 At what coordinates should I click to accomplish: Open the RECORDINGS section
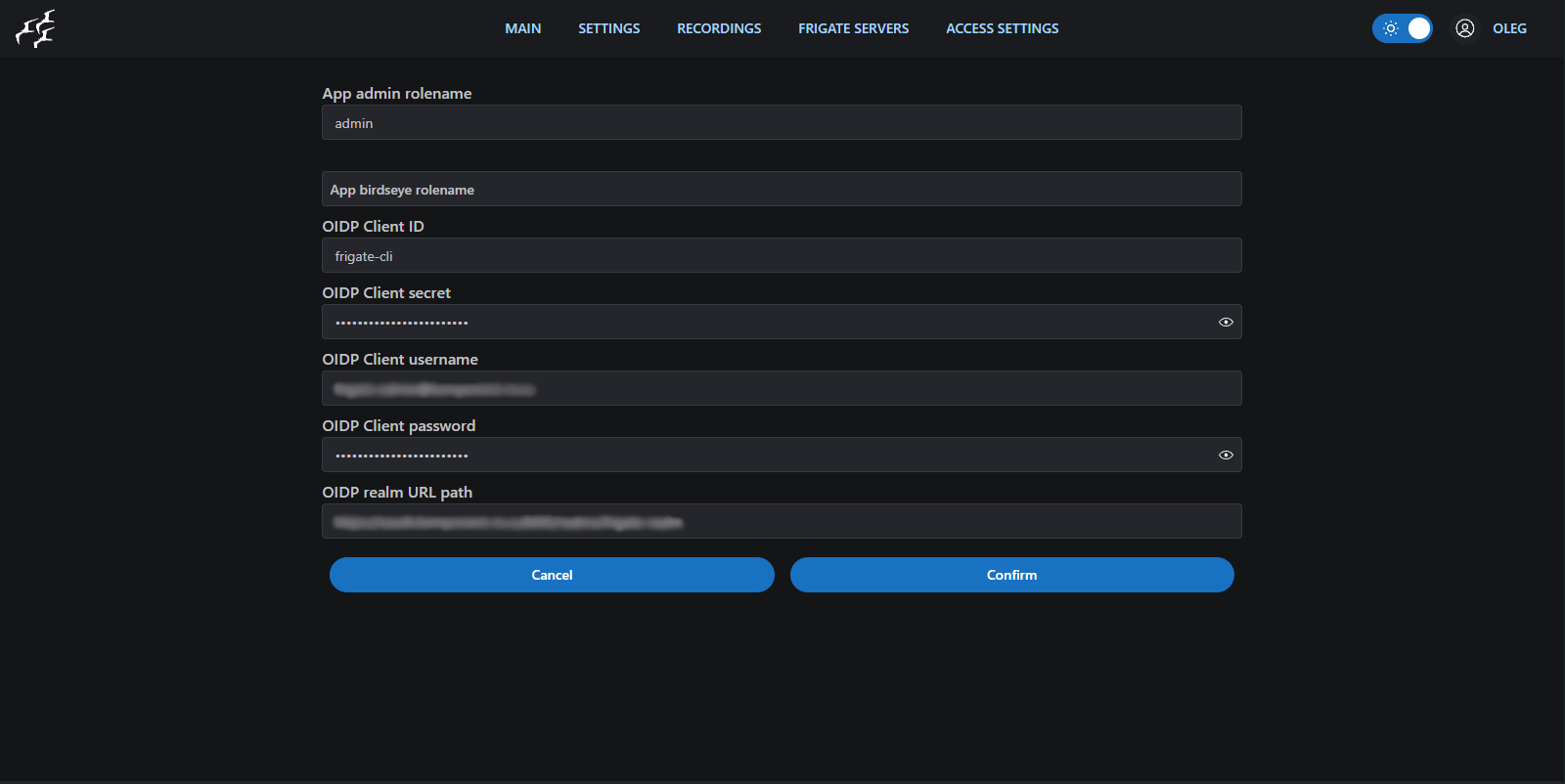[x=719, y=28]
